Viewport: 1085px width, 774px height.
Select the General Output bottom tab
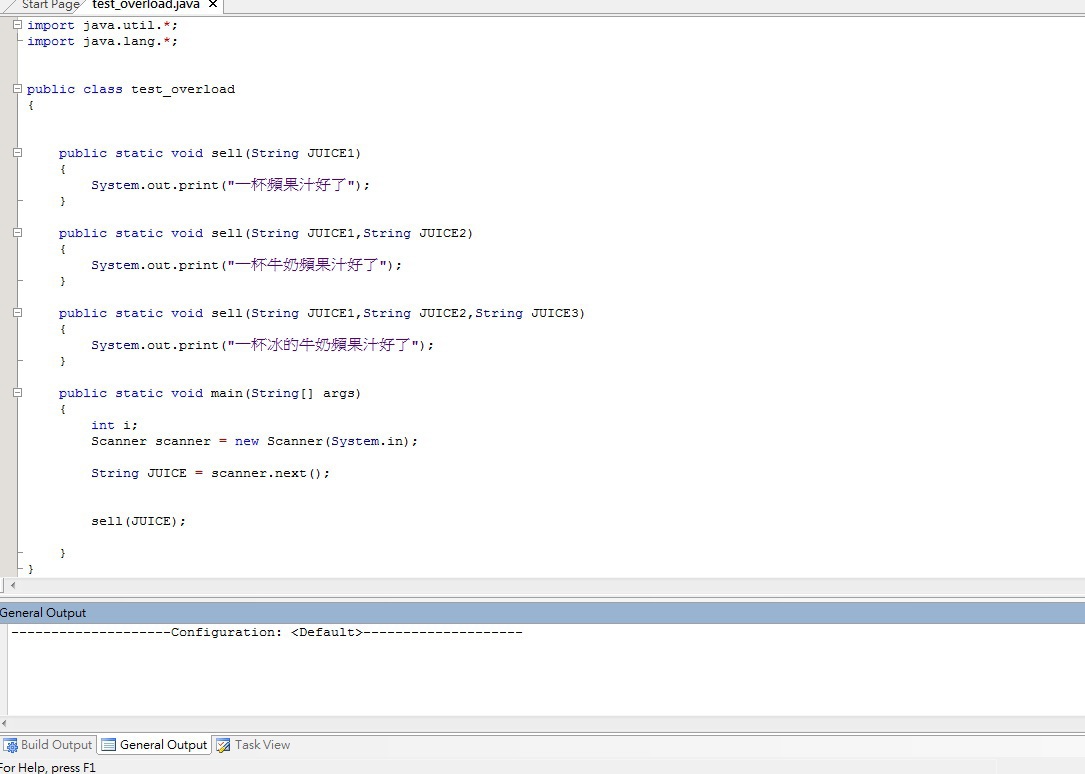(x=154, y=745)
